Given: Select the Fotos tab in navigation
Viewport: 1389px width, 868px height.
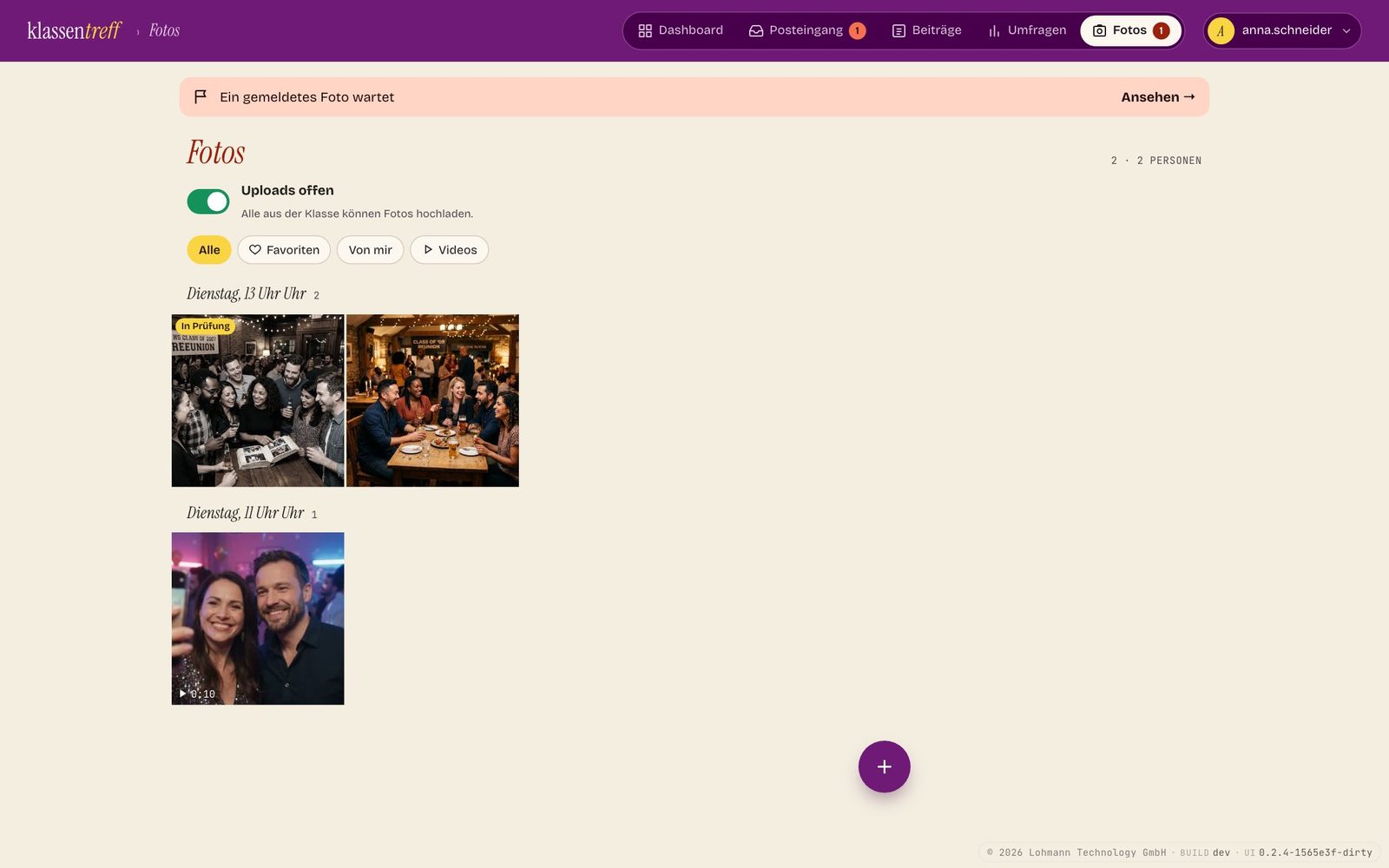Looking at the screenshot, I should coord(1130,30).
